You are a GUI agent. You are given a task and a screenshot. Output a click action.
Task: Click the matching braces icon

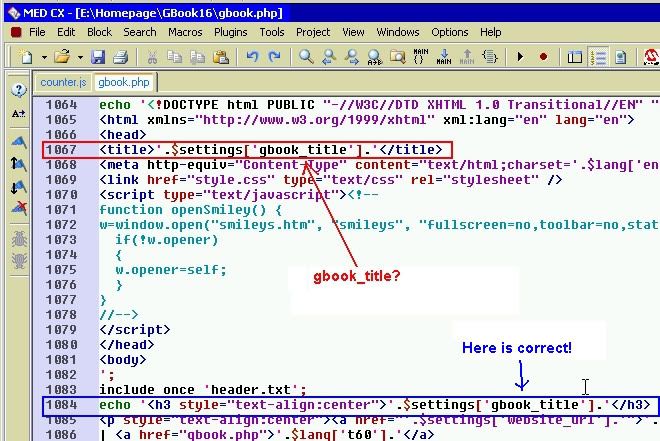(490, 56)
